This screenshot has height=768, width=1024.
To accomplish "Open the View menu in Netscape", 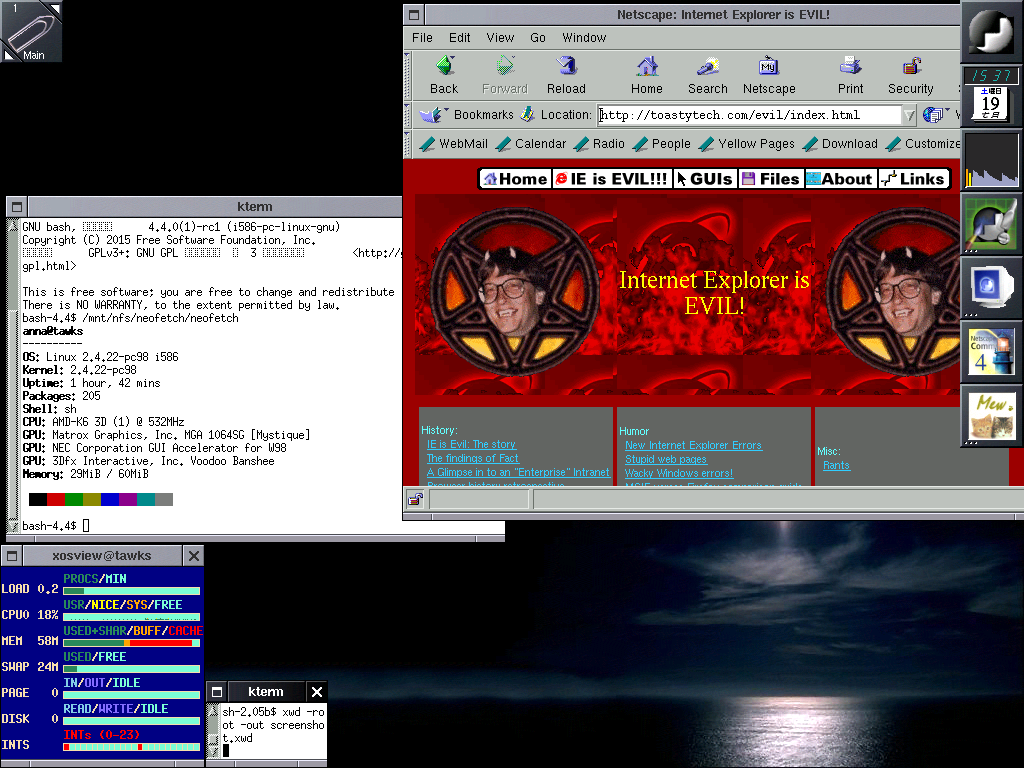I will click(x=500, y=38).
